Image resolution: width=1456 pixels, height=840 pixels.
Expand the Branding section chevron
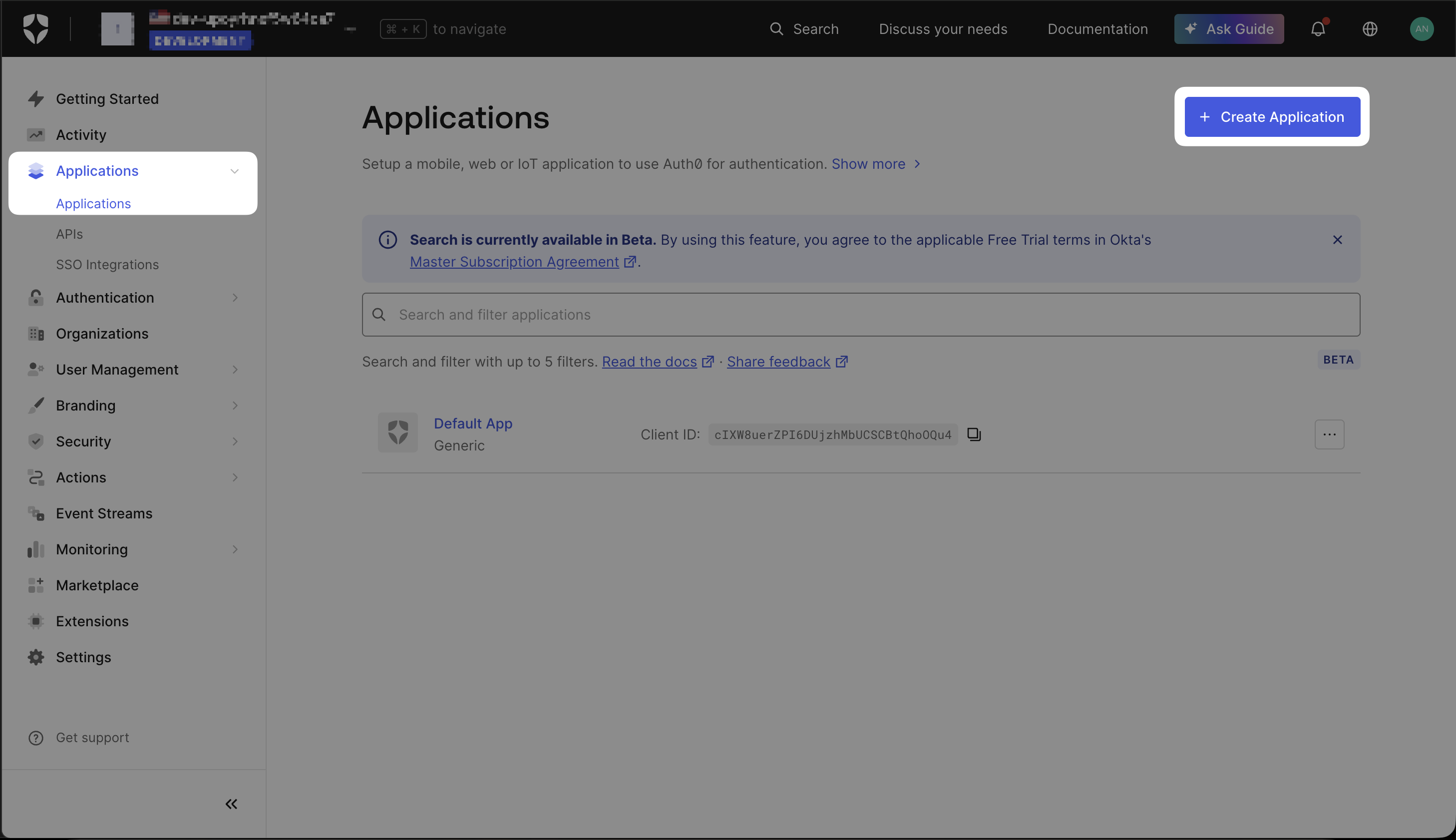point(235,405)
